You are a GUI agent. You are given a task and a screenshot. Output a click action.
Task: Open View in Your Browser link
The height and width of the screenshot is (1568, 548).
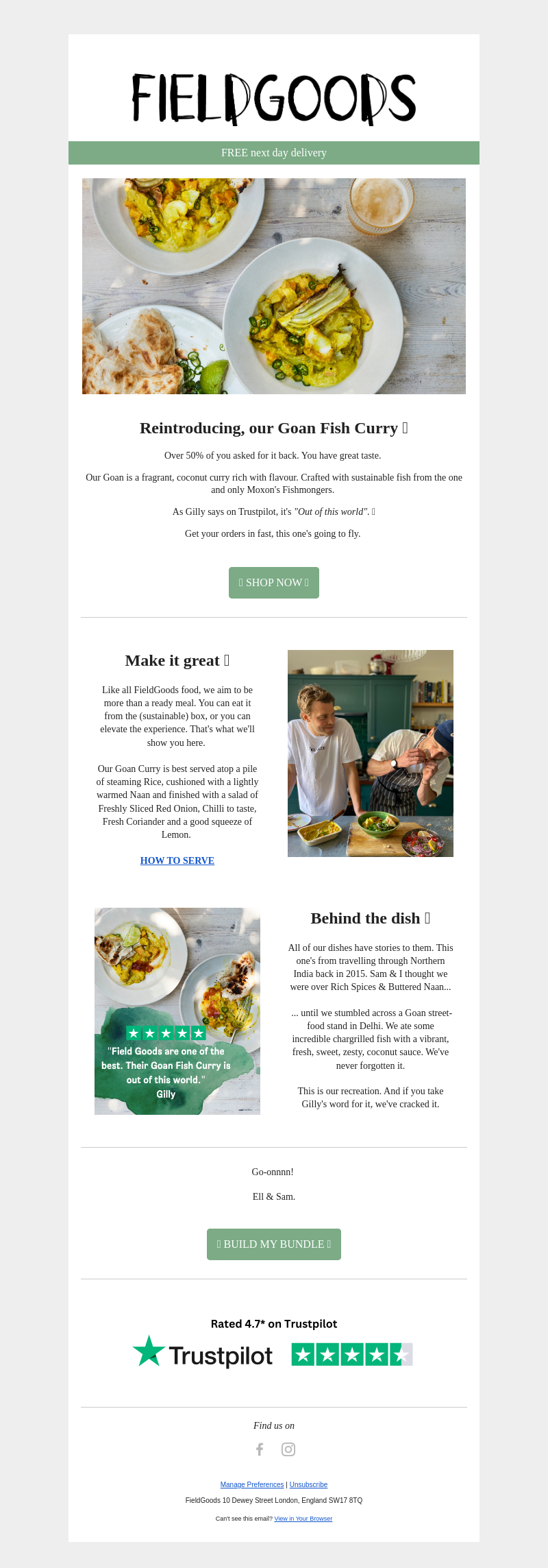[303, 1519]
